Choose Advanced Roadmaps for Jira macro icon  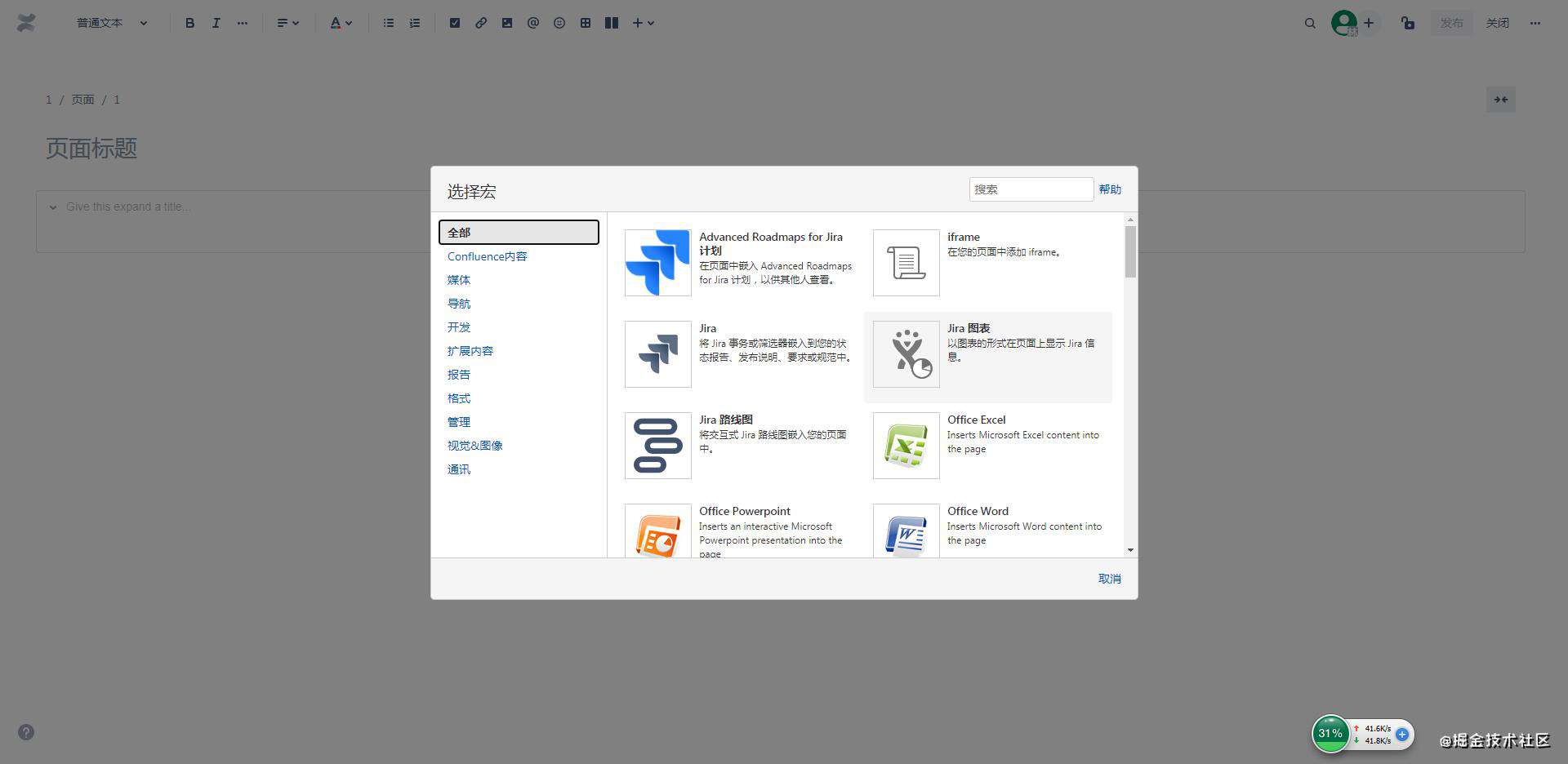tap(658, 263)
